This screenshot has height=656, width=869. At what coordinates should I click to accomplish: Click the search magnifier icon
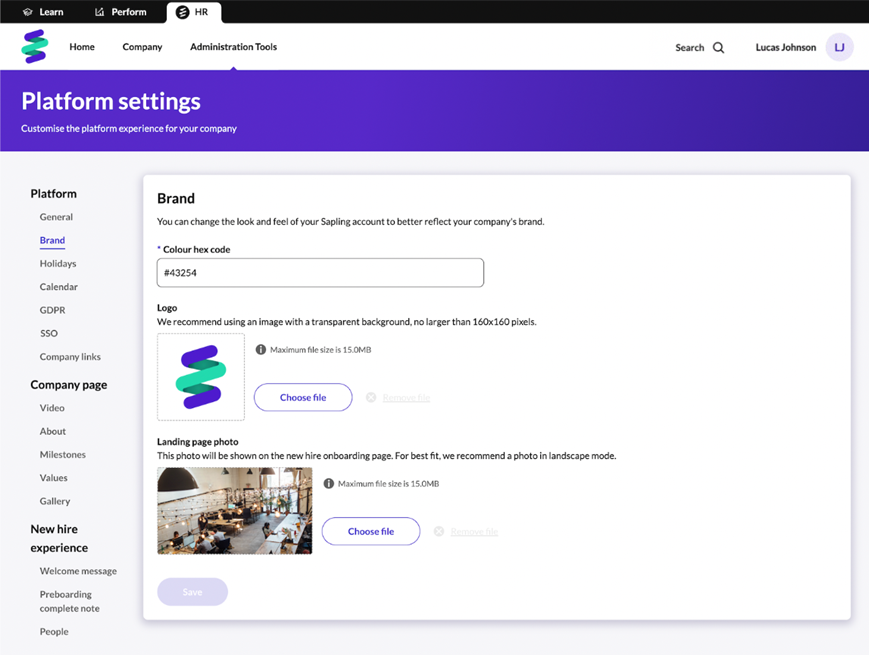[718, 48]
